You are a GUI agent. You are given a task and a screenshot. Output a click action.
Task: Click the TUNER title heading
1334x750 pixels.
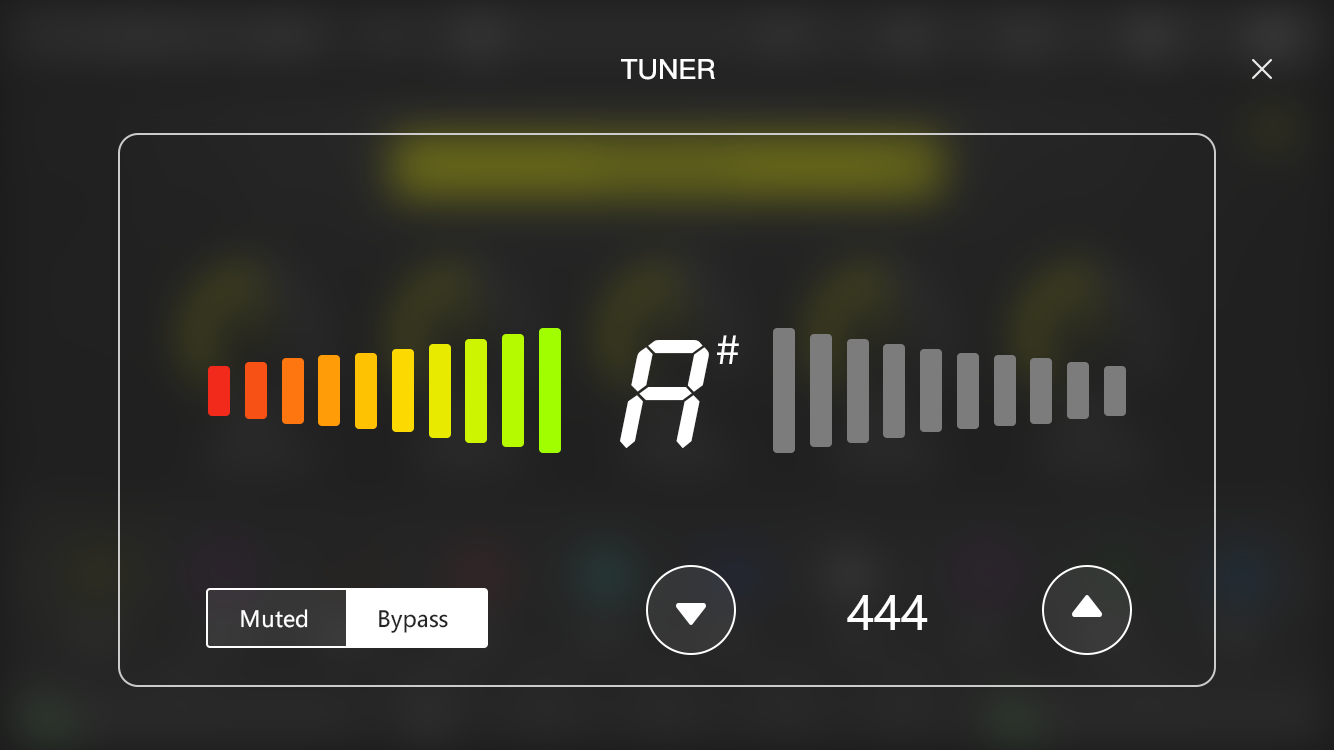coord(668,69)
